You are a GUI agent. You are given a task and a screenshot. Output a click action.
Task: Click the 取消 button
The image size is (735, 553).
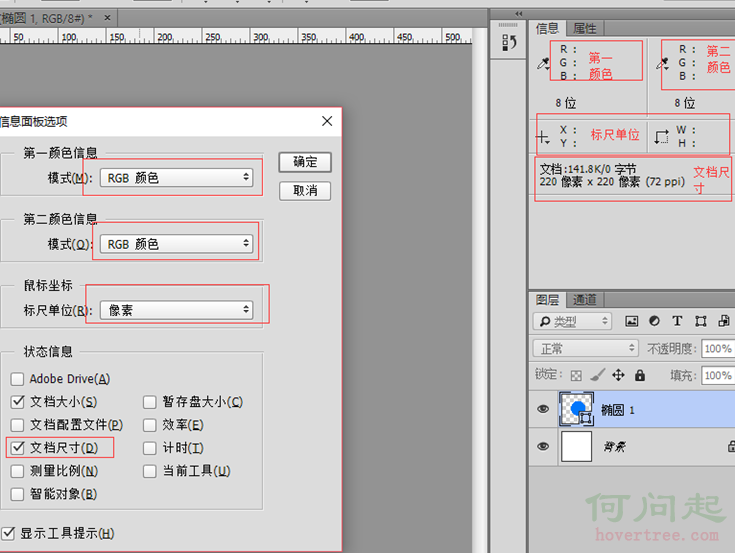305,191
